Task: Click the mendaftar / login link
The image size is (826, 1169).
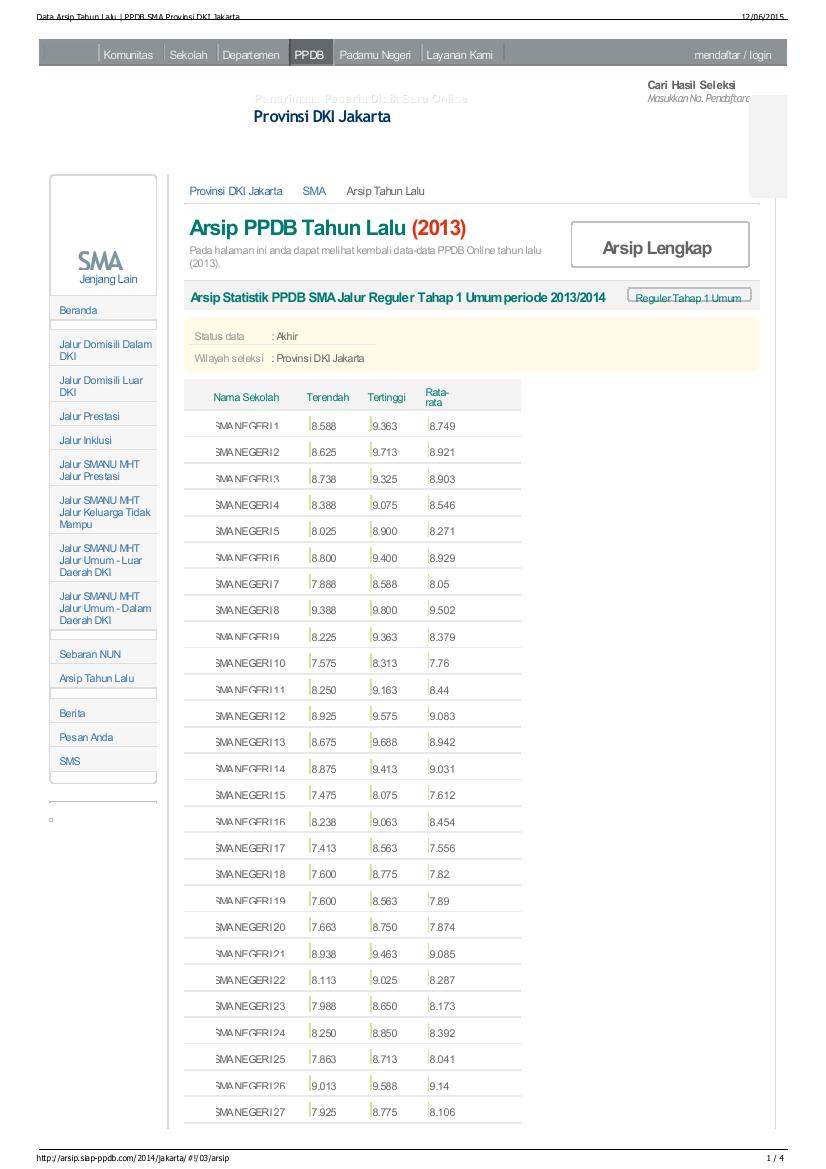Action: 733,55
